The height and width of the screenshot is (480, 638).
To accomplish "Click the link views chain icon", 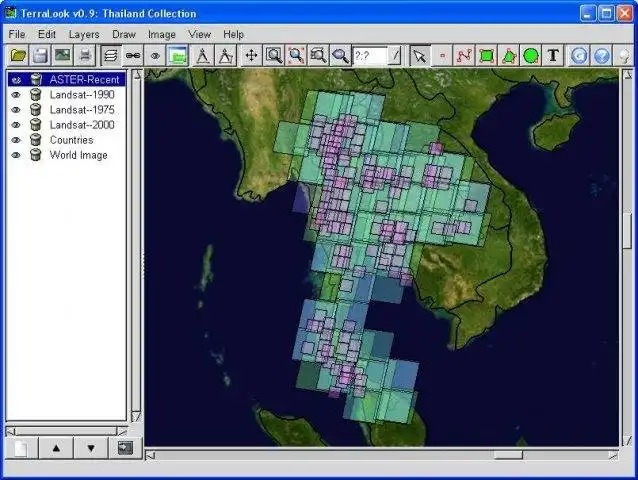I will click(133, 55).
